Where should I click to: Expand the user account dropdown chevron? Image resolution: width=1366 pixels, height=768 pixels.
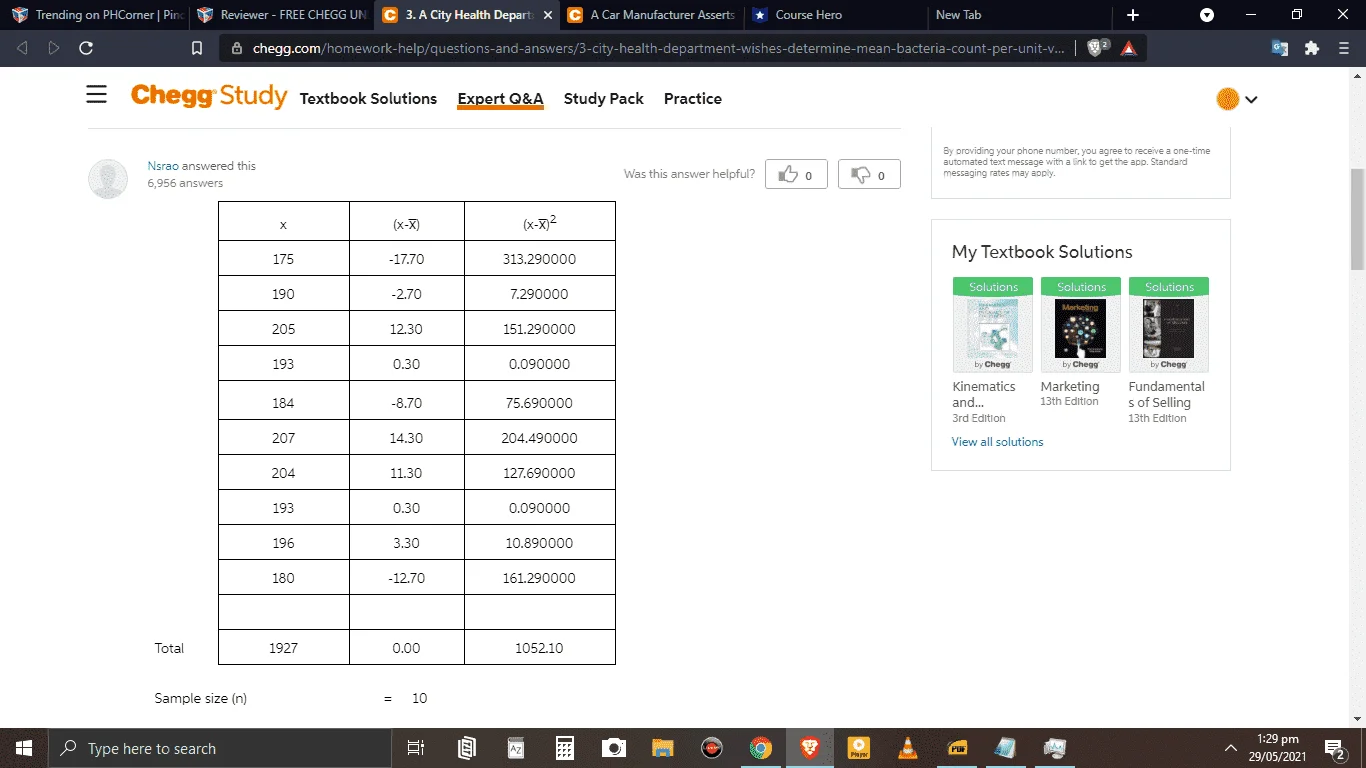point(1251,99)
